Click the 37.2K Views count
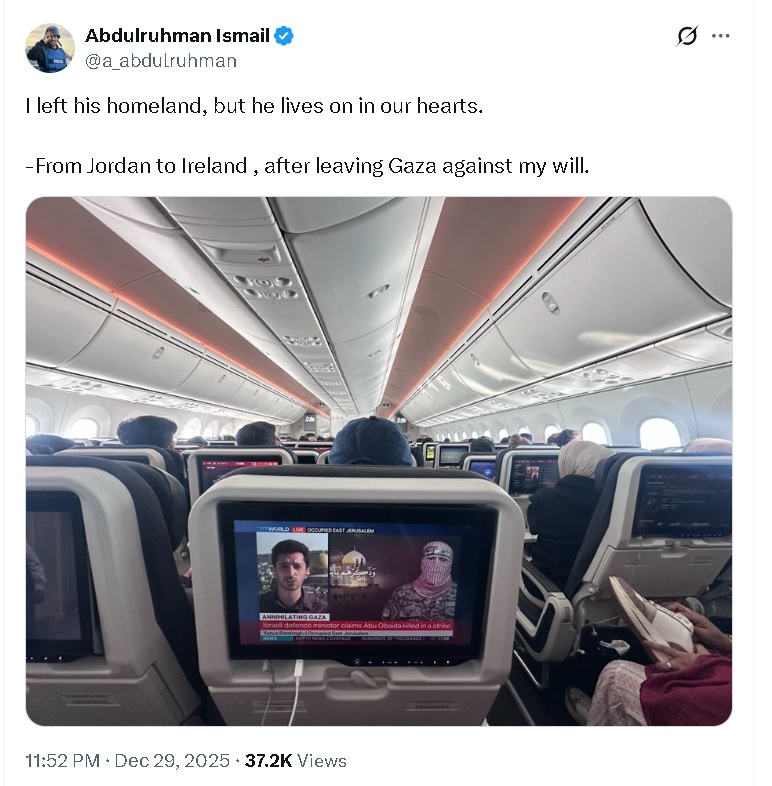The width and height of the screenshot is (772, 786). (x=296, y=761)
